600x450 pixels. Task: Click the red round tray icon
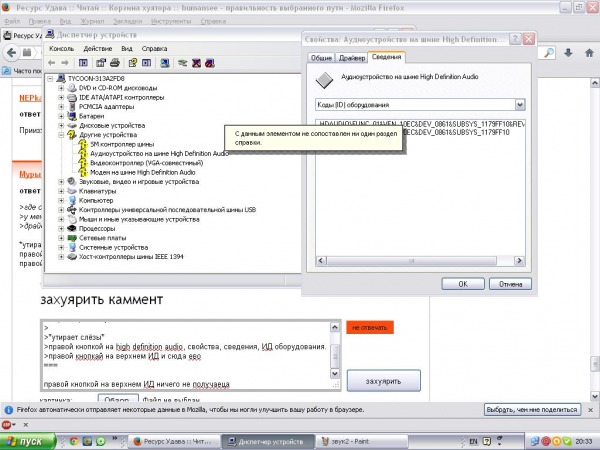click(x=546, y=442)
